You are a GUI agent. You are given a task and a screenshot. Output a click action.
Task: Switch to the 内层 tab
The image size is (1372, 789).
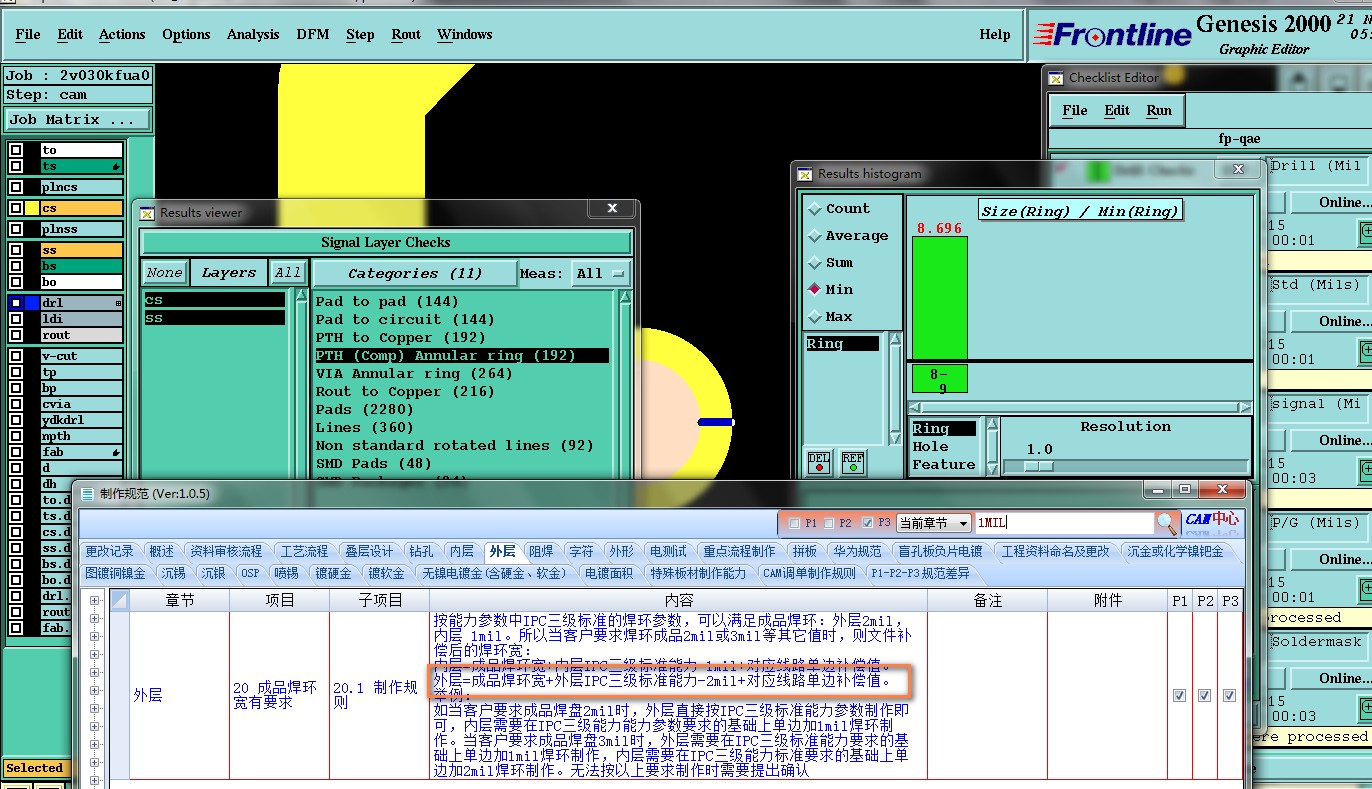(461, 551)
